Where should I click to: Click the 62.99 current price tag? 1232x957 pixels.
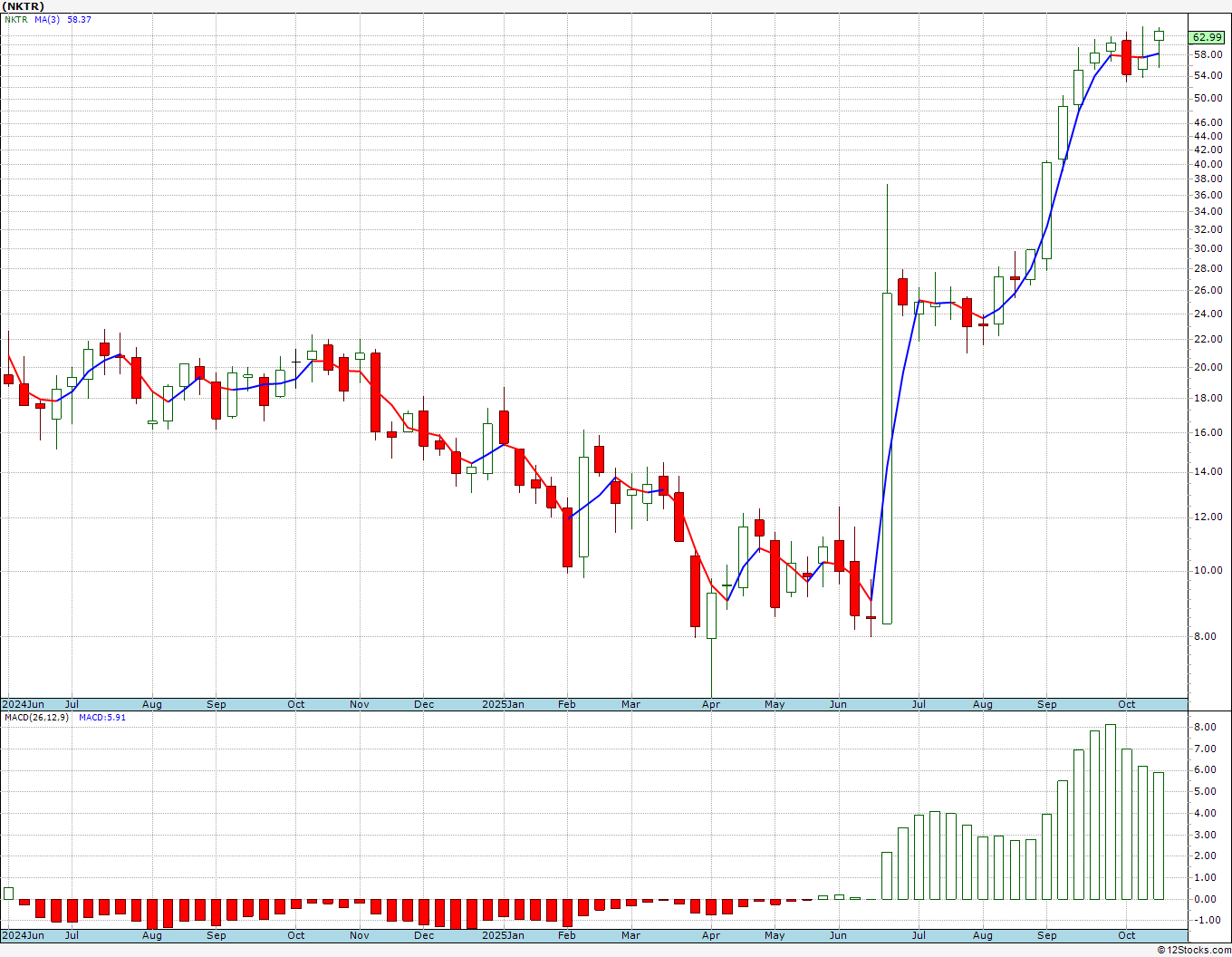1207,37
